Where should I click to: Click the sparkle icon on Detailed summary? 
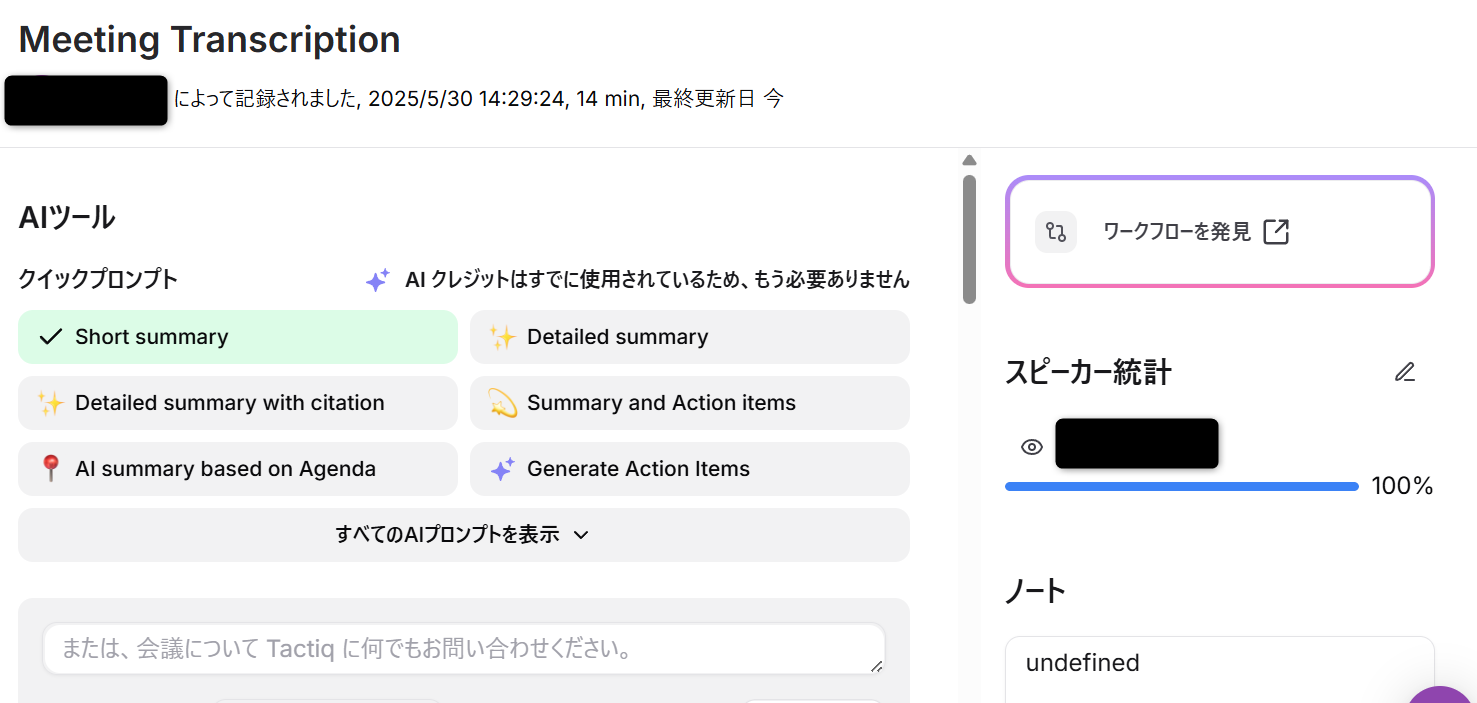coord(504,336)
